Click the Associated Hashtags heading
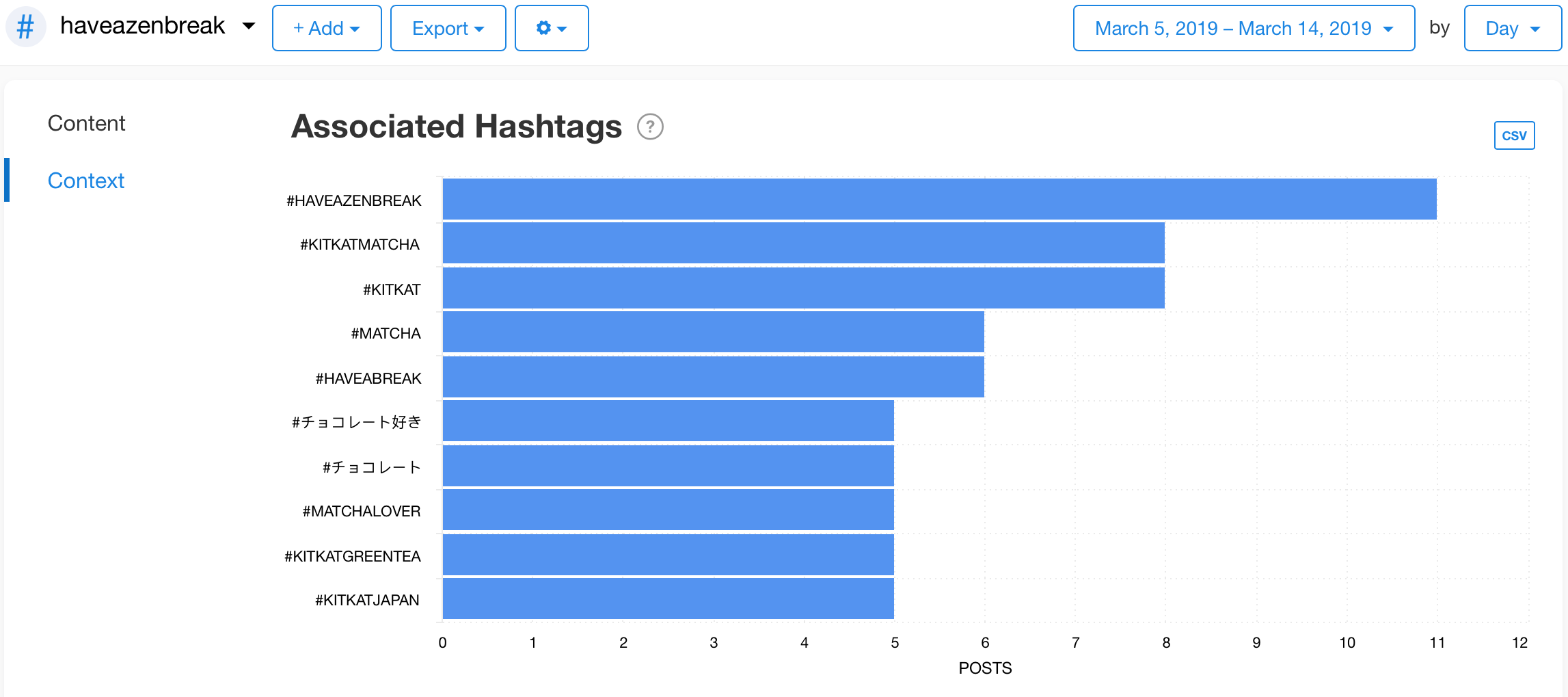The height and width of the screenshot is (697, 1568). 456,127
